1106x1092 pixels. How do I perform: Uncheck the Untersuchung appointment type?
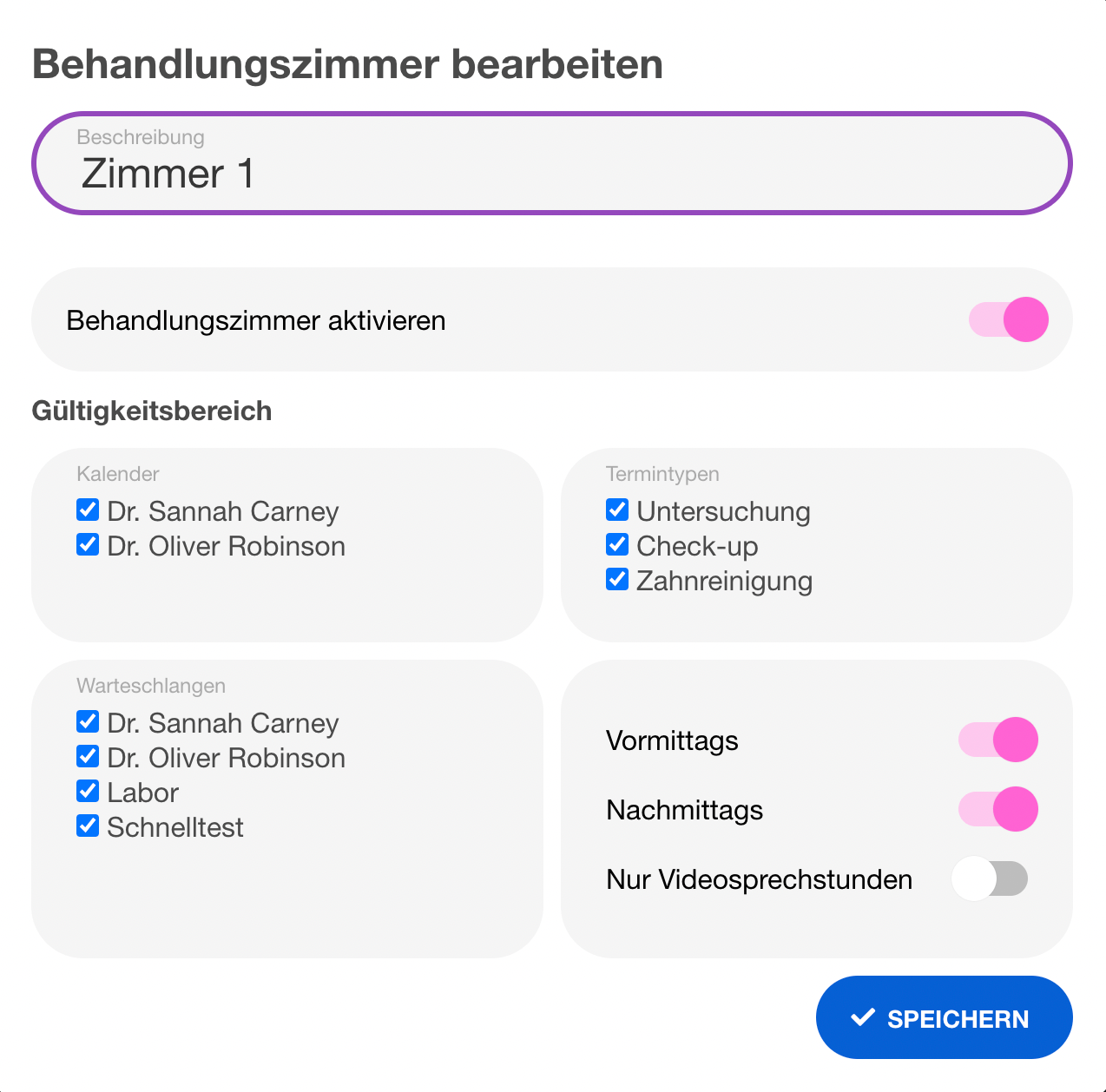click(617, 510)
